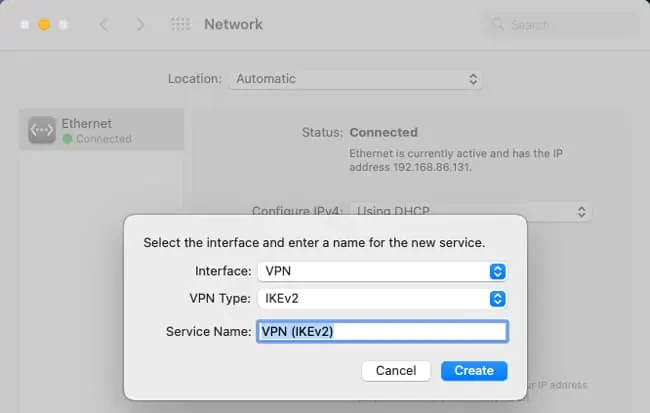Open the Interface dropdown showing VPN

coord(381,271)
